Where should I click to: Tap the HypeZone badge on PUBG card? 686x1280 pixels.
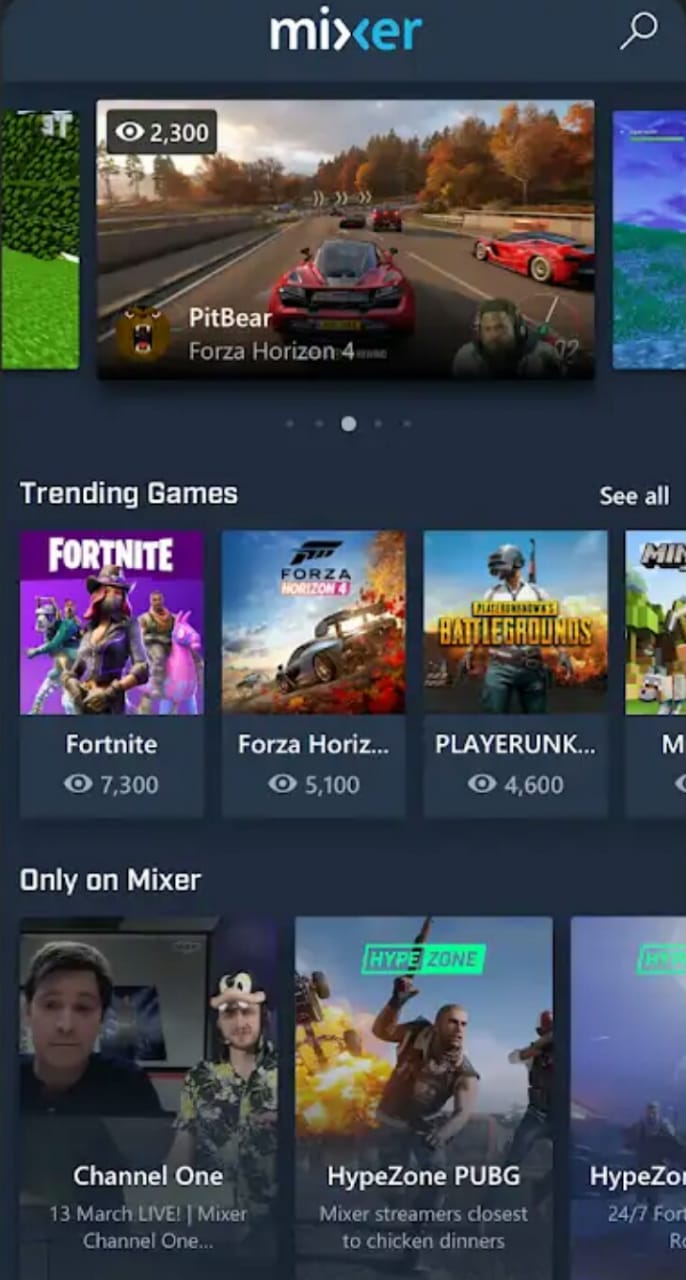pyautogui.click(x=423, y=959)
